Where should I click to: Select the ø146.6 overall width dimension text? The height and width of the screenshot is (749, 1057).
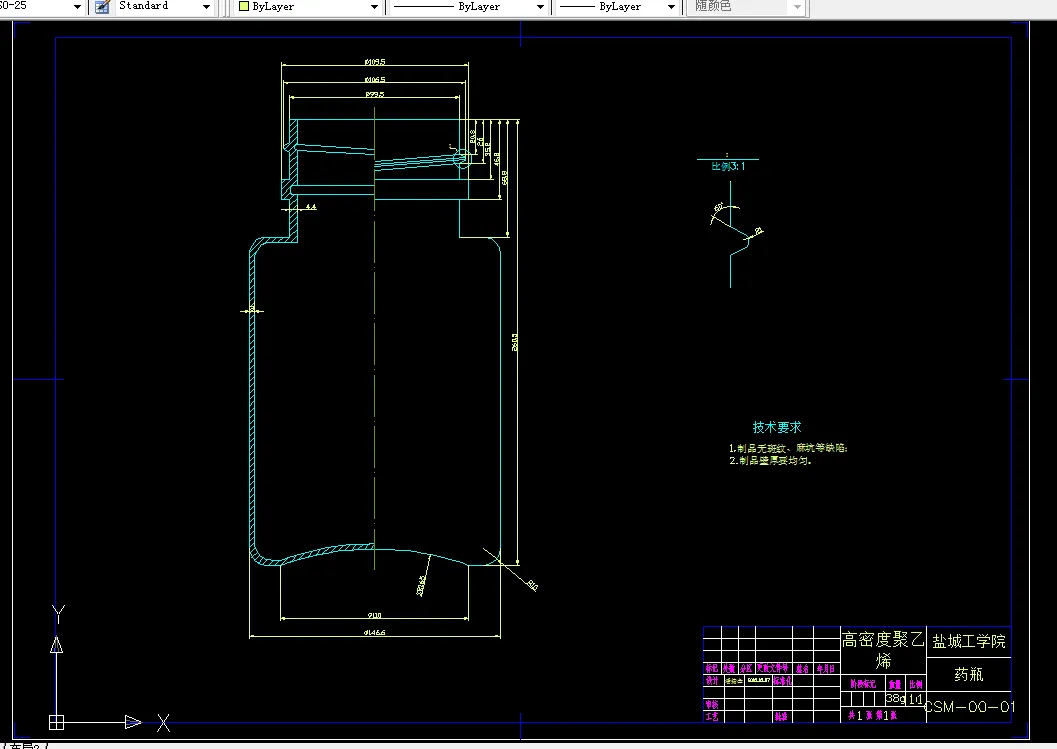(x=375, y=632)
